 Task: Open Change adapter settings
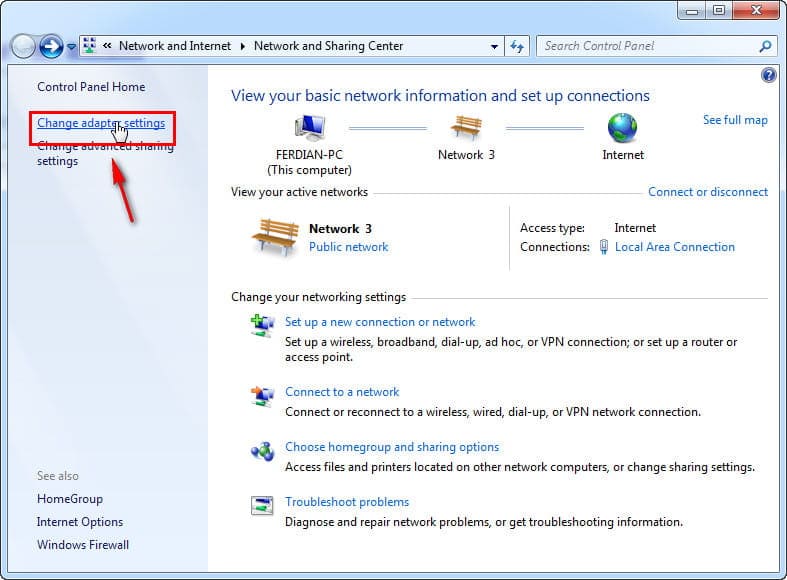coord(101,123)
